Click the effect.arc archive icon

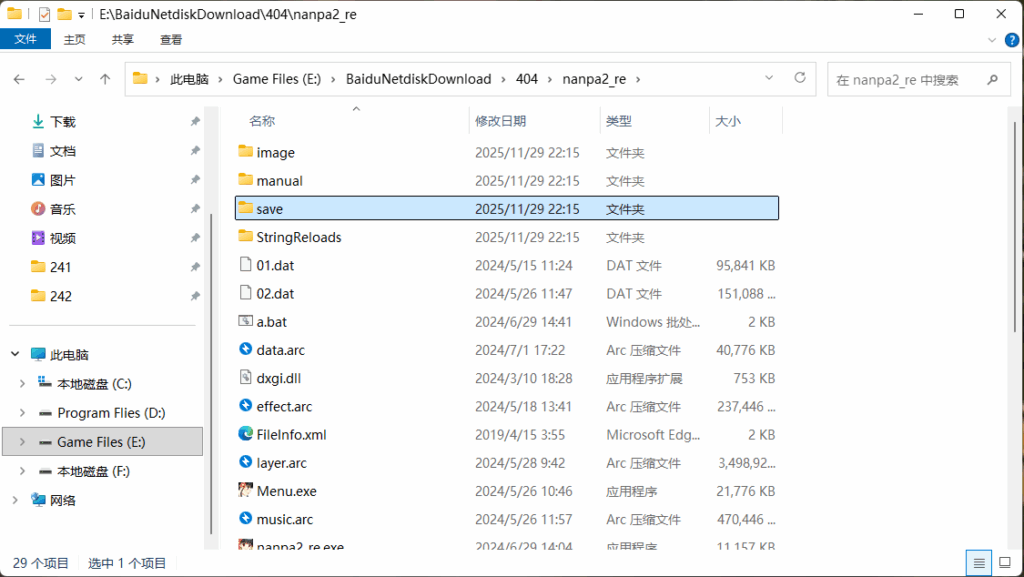point(246,405)
